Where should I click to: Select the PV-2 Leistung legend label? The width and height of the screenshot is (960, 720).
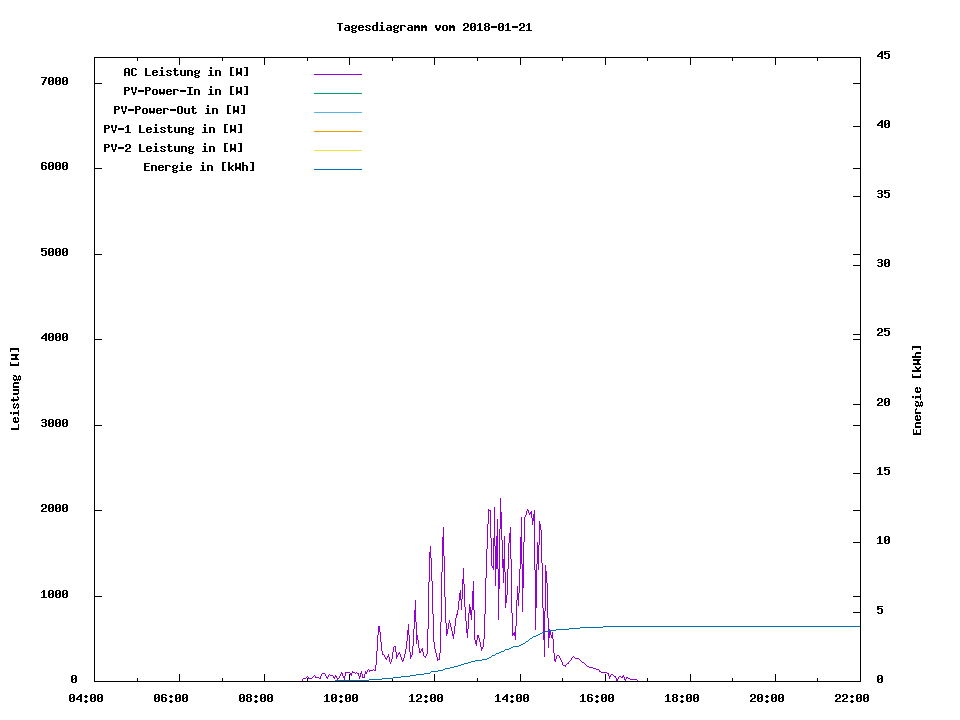[173, 148]
